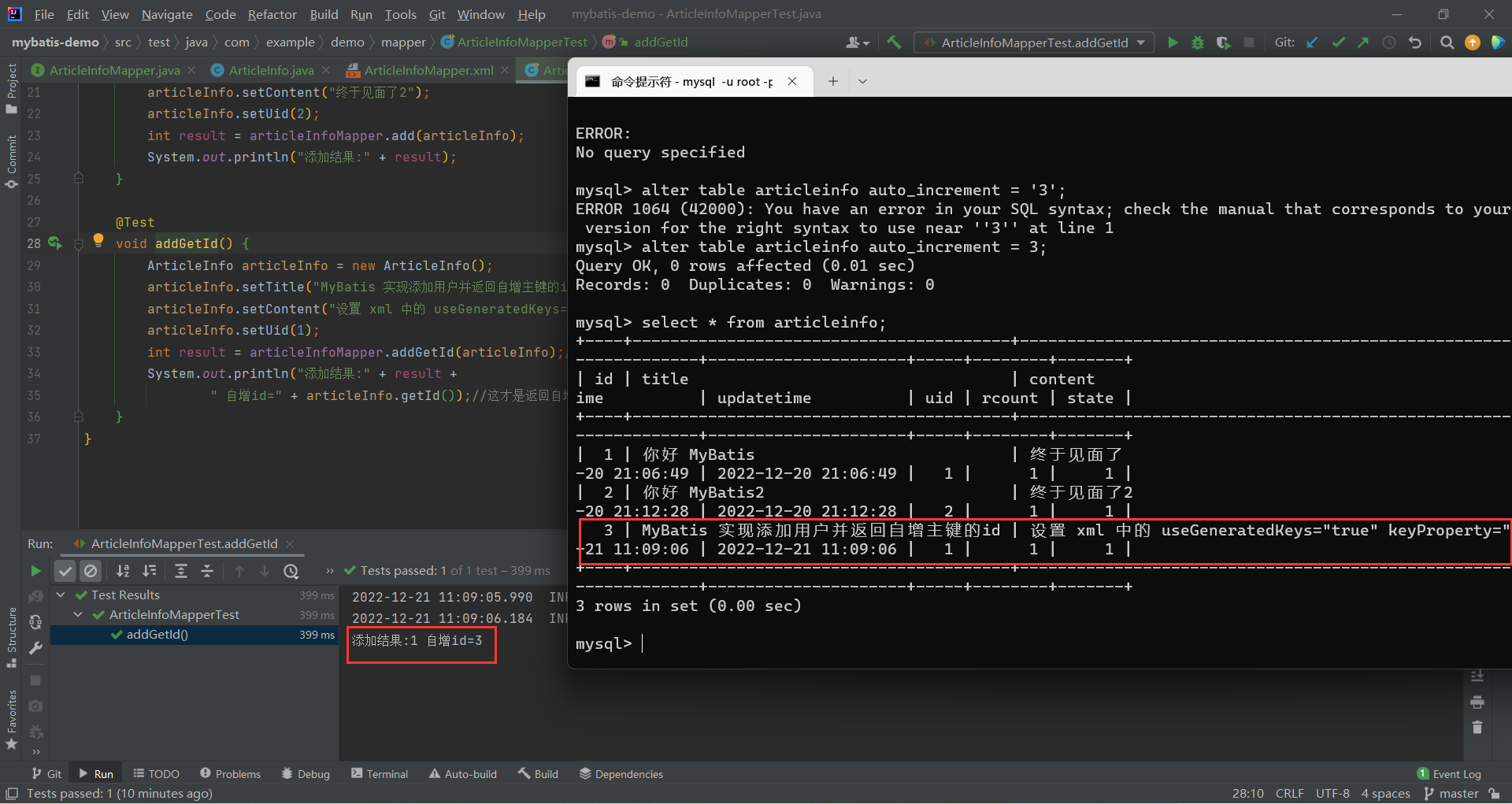The image size is (1512, 804).
Task: Rerun failed tests icon in Run sidebar
Action: (x=35, y=597)
